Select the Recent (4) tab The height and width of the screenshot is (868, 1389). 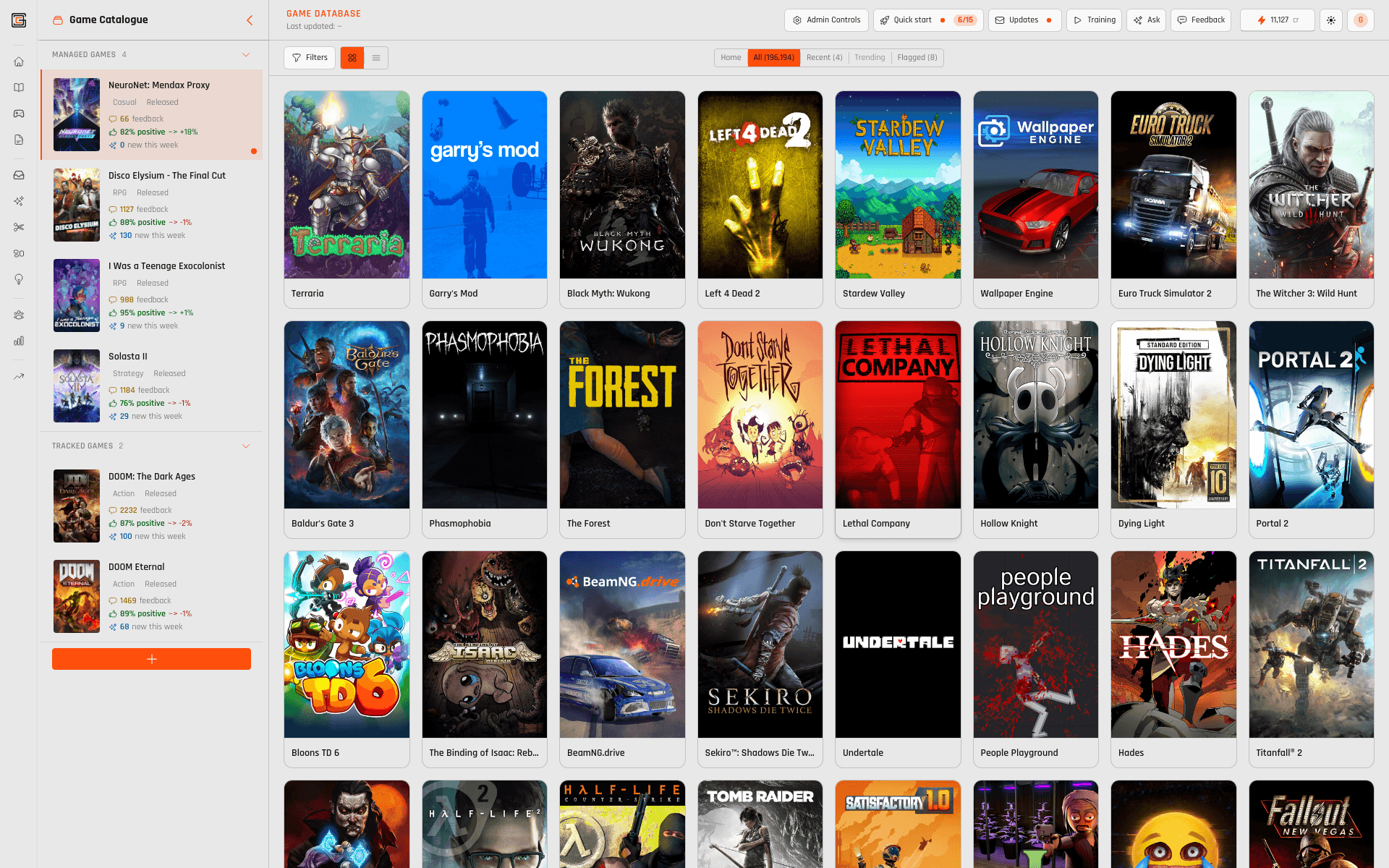(x=824, y=58)
